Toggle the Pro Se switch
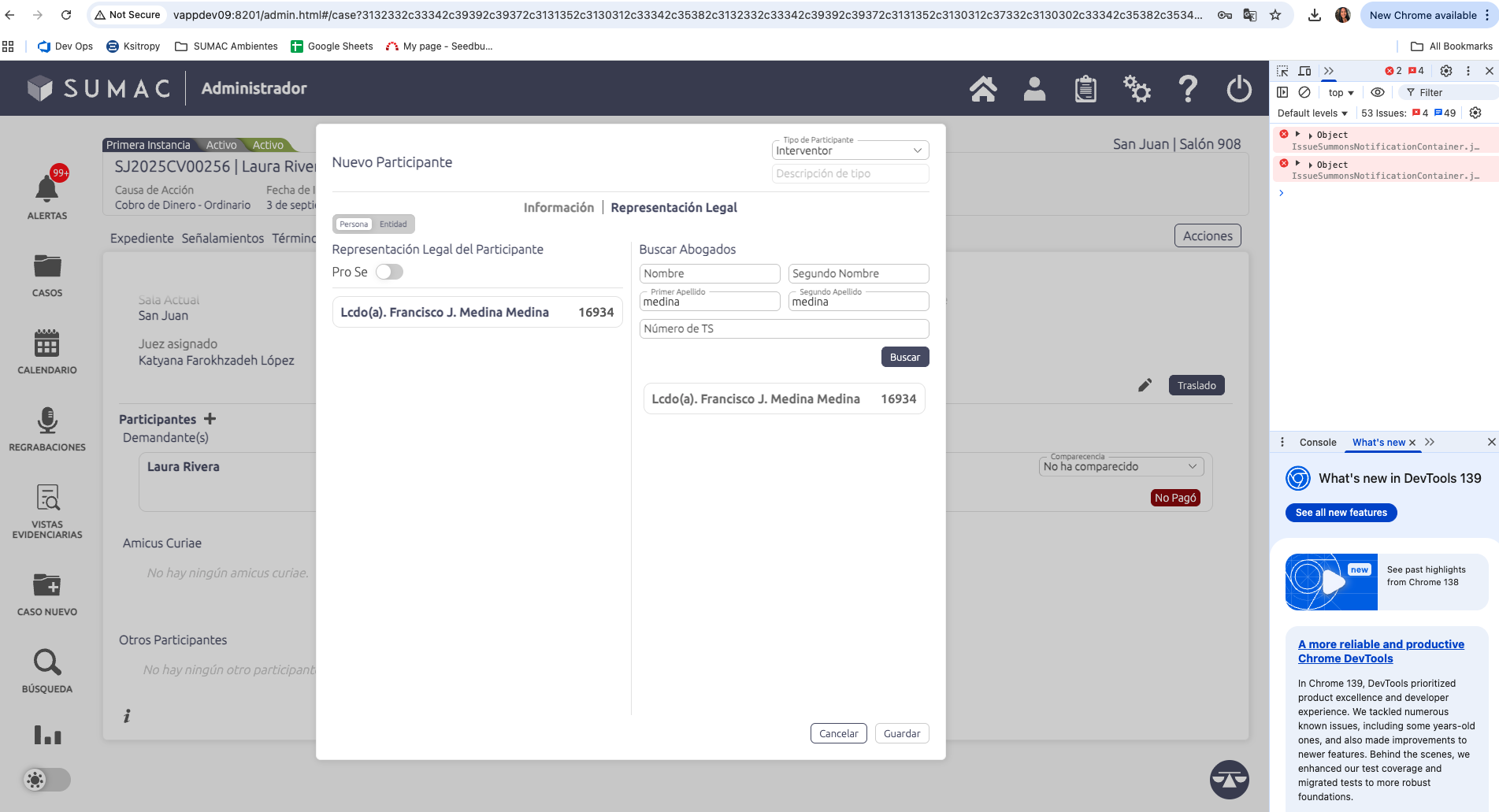The image size is (1499, 812). pyautogui.click(x=389, y=272)
